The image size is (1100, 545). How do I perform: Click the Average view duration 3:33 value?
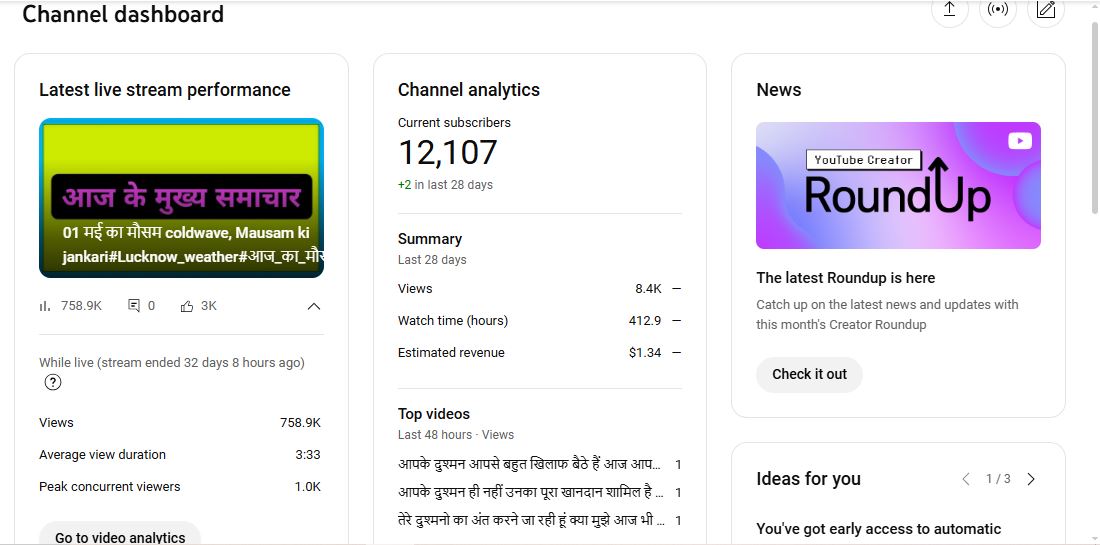(x=308, y=455)
